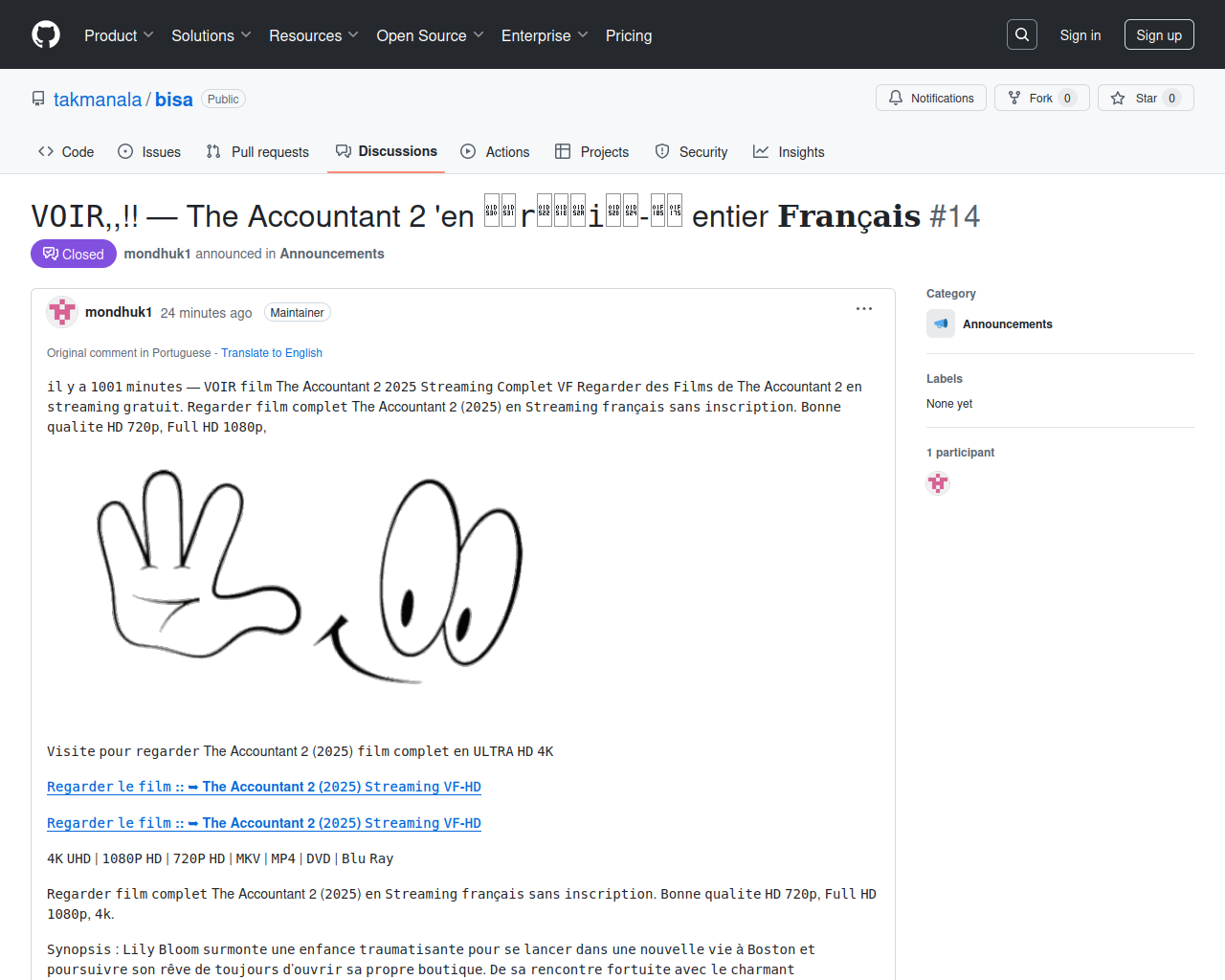
Task: Switch to the Issues tab
Action: 149,152
